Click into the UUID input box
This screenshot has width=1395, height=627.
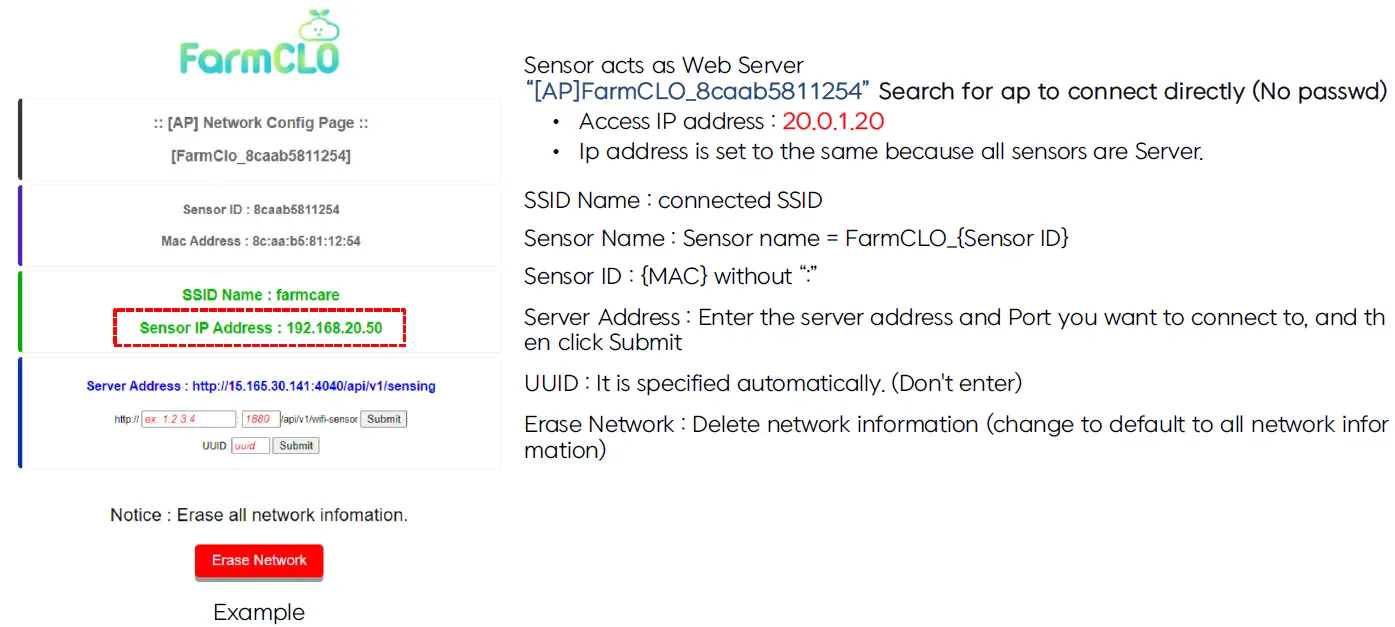250,446
